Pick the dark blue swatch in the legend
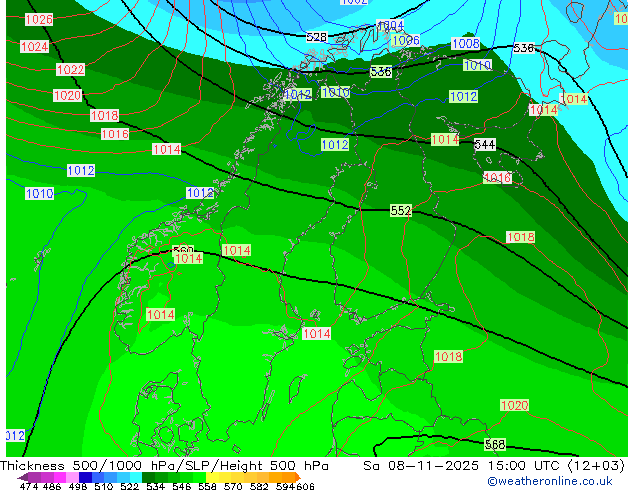Viewport: 634px width, 490px height. click(x=85, y=477)
